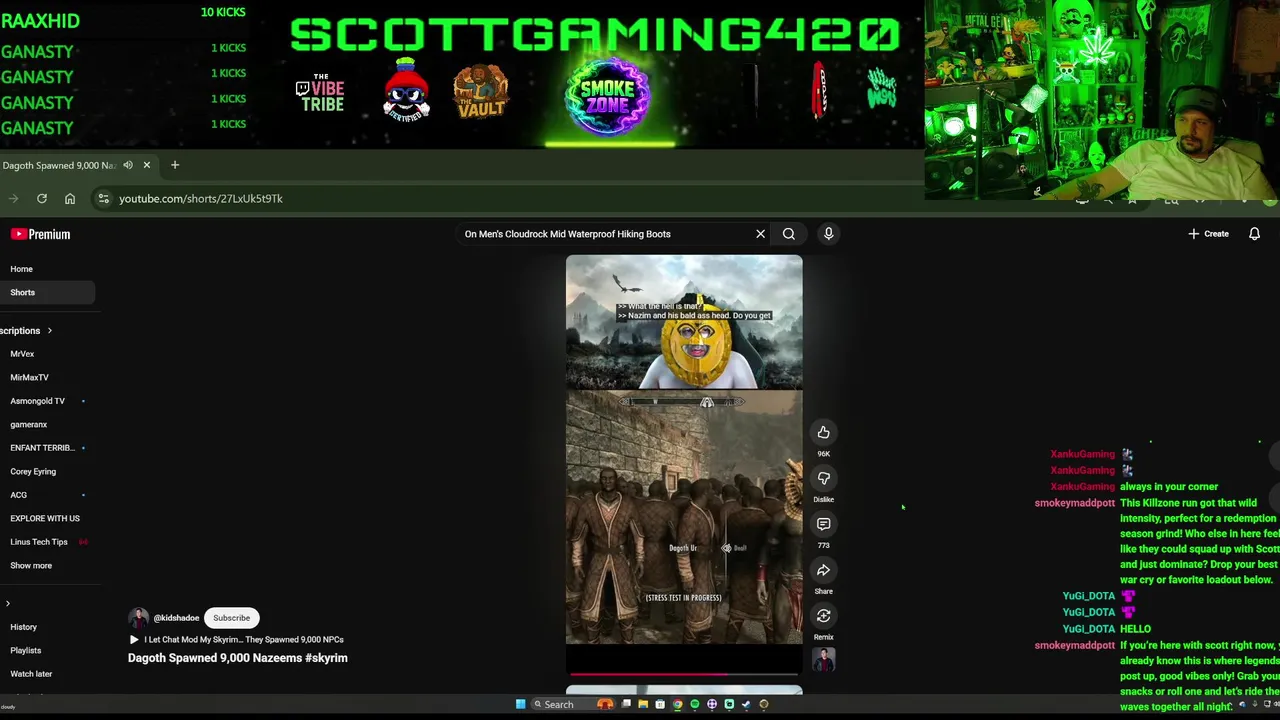Viewport: 1280px width, 720px height.
Task: View site information icon in address bar
Action: click(103, 199)
